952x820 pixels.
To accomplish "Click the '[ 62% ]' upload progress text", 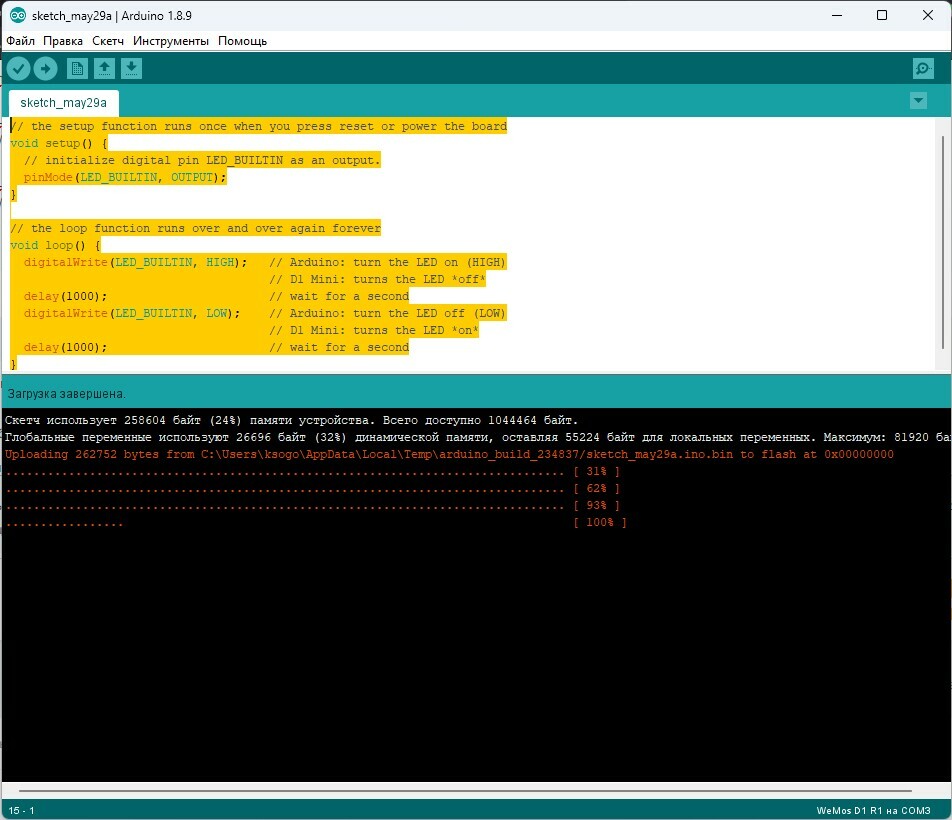I will coord(596,488).
